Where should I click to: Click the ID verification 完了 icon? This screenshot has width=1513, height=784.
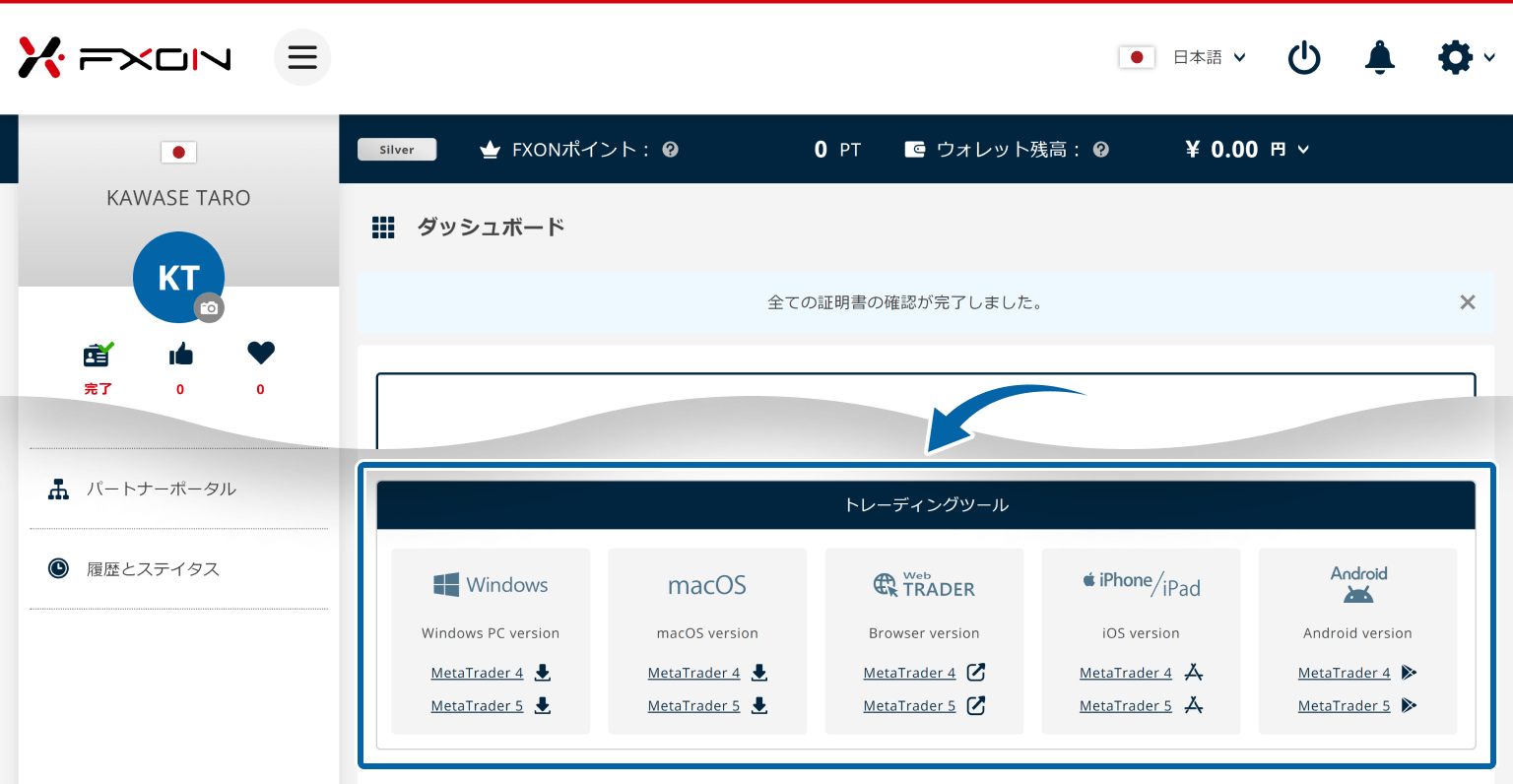(x=98, y=354)
